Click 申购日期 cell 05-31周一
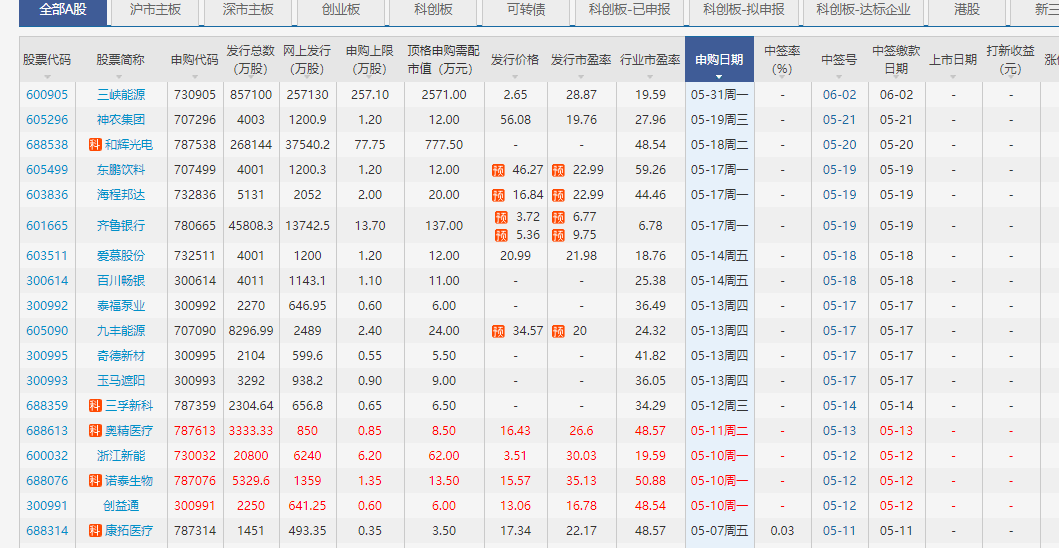 point(719,95)
